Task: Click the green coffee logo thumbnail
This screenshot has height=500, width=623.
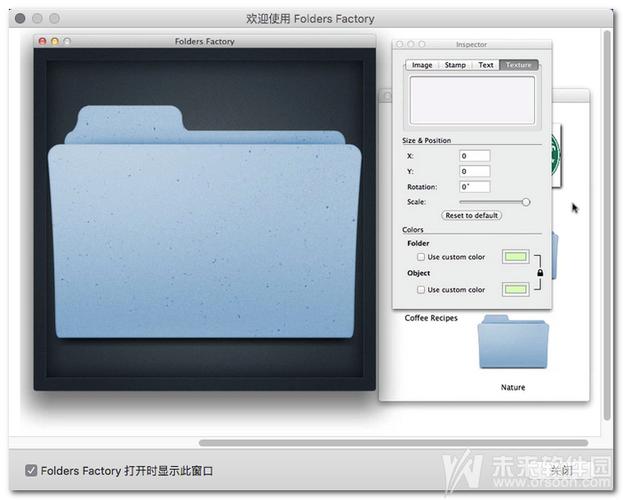Action: [x=556, y=155]
